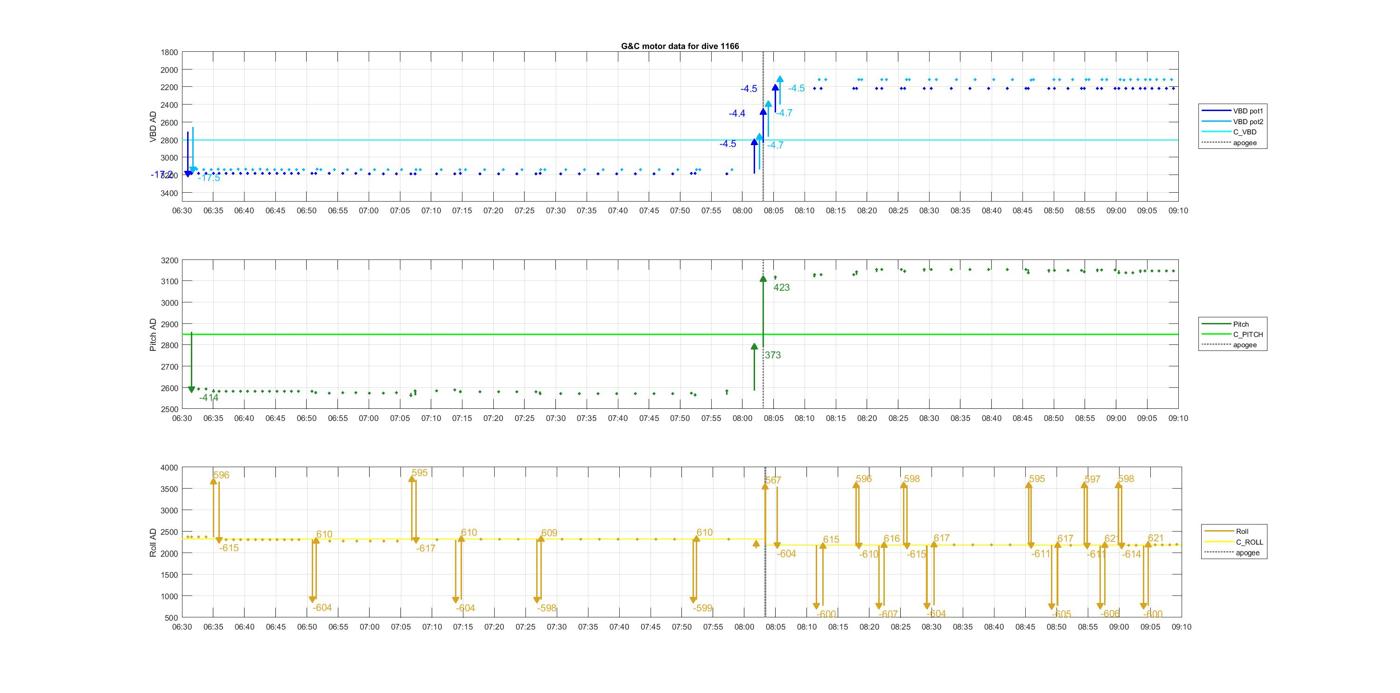Select the 'Pitch AD' y-axis label

point(154,336)
